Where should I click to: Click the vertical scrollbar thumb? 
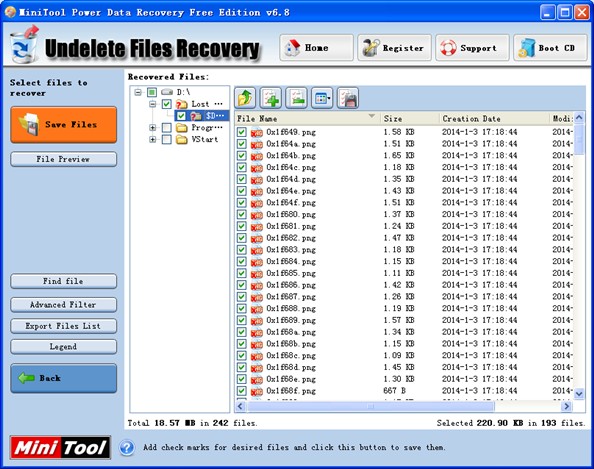pyautogui.click(x=579, y=139)
